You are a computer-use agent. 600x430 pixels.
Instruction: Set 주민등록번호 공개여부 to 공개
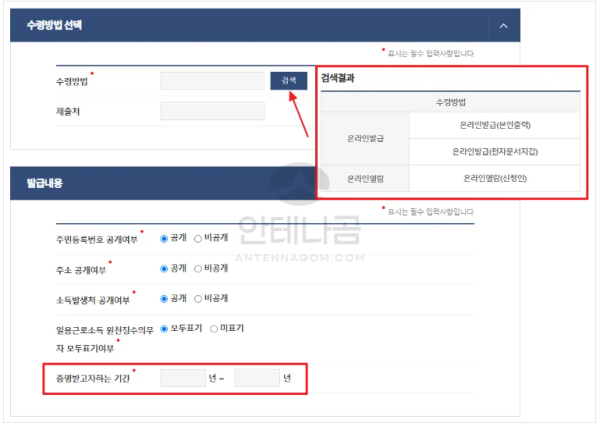pyautogui.click(x=165, y=239)
